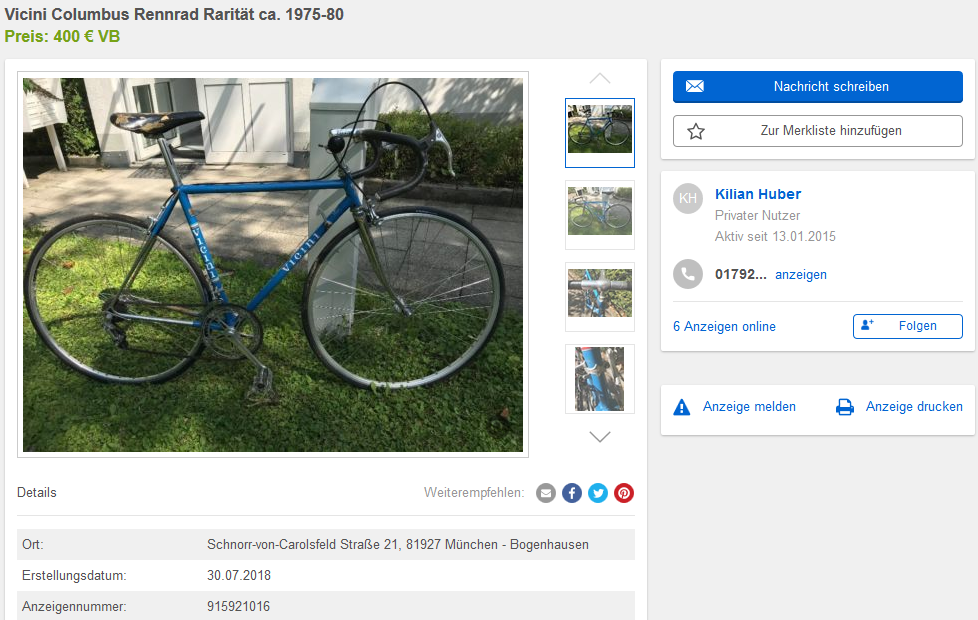This screenshot has width=978, height=620.
Task: Share listing on Pinterest
Action: click(624, 493)
